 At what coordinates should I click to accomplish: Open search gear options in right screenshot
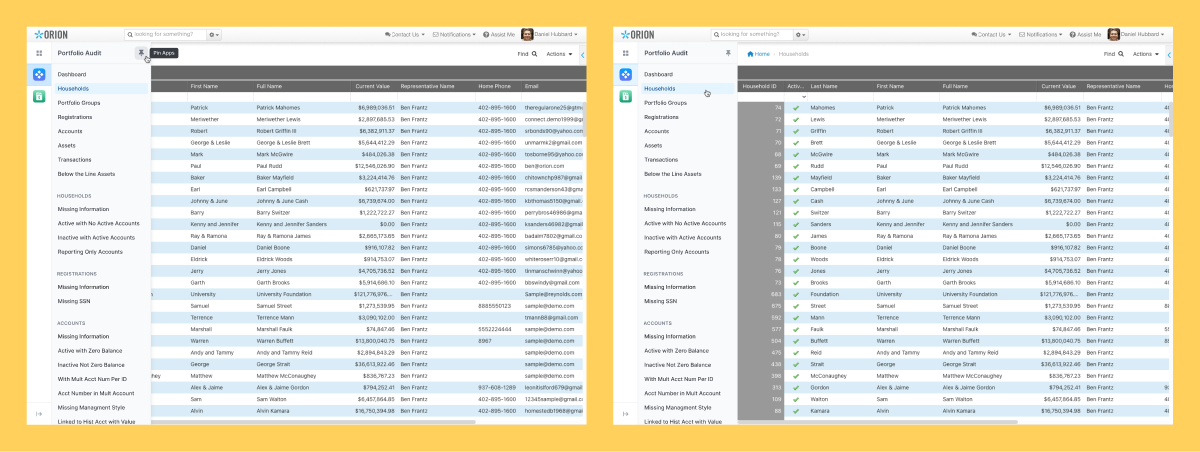click(x=801, y=34)
